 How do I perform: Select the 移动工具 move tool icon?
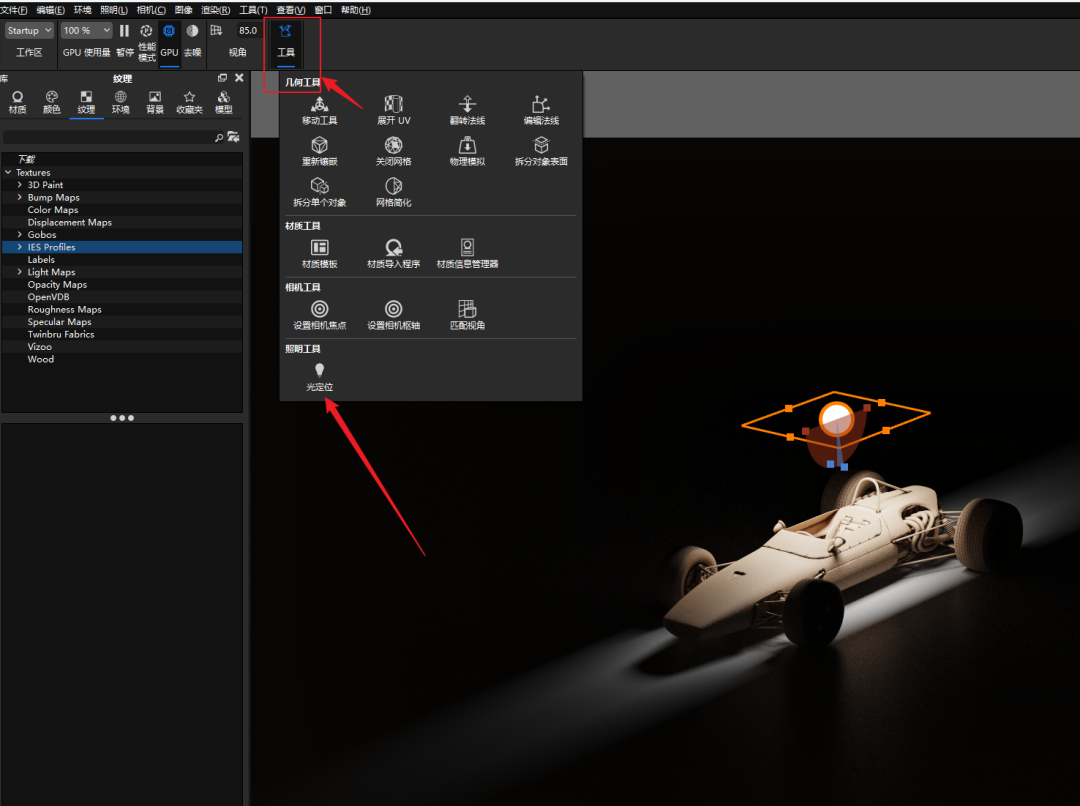(320, 110)
